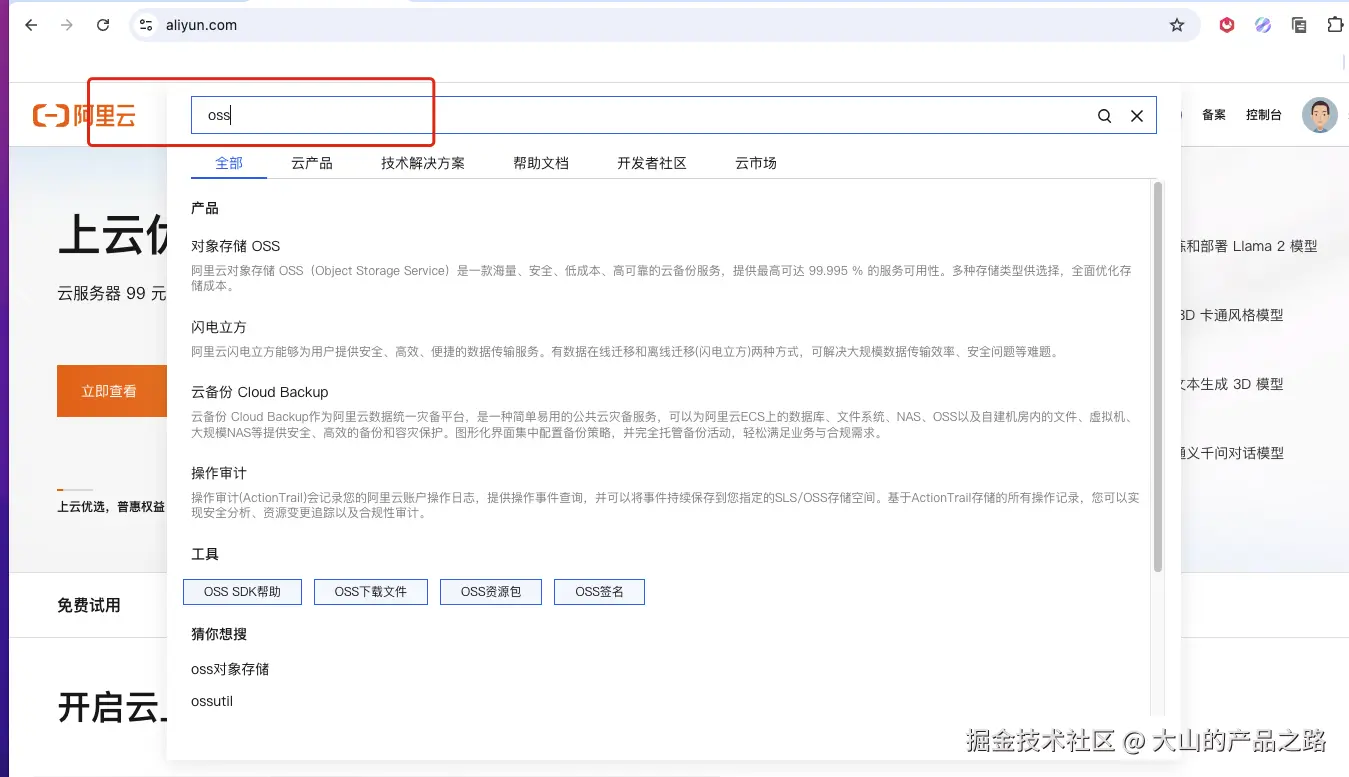Screen dimensions: 1349x777
Task: Click the OSS签名 tool button
Action: (x=599, y=592)
